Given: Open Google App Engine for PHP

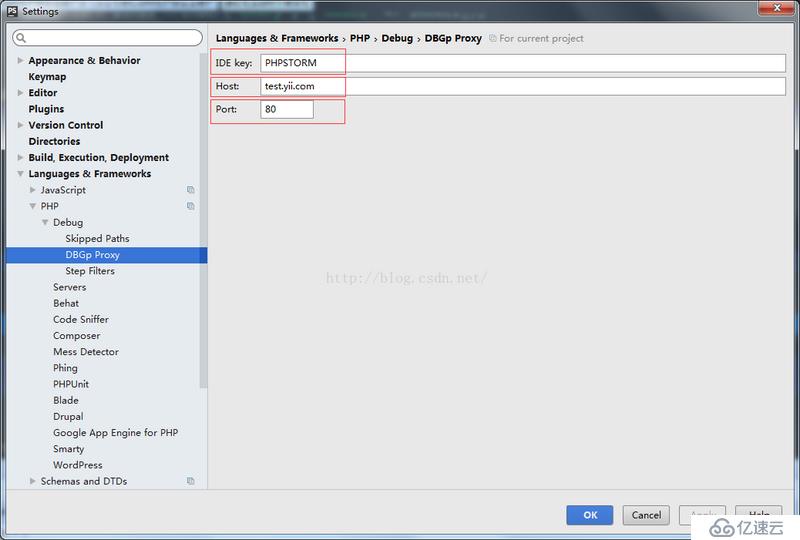Looking at the screenshot, I should (x=116, y=433).
